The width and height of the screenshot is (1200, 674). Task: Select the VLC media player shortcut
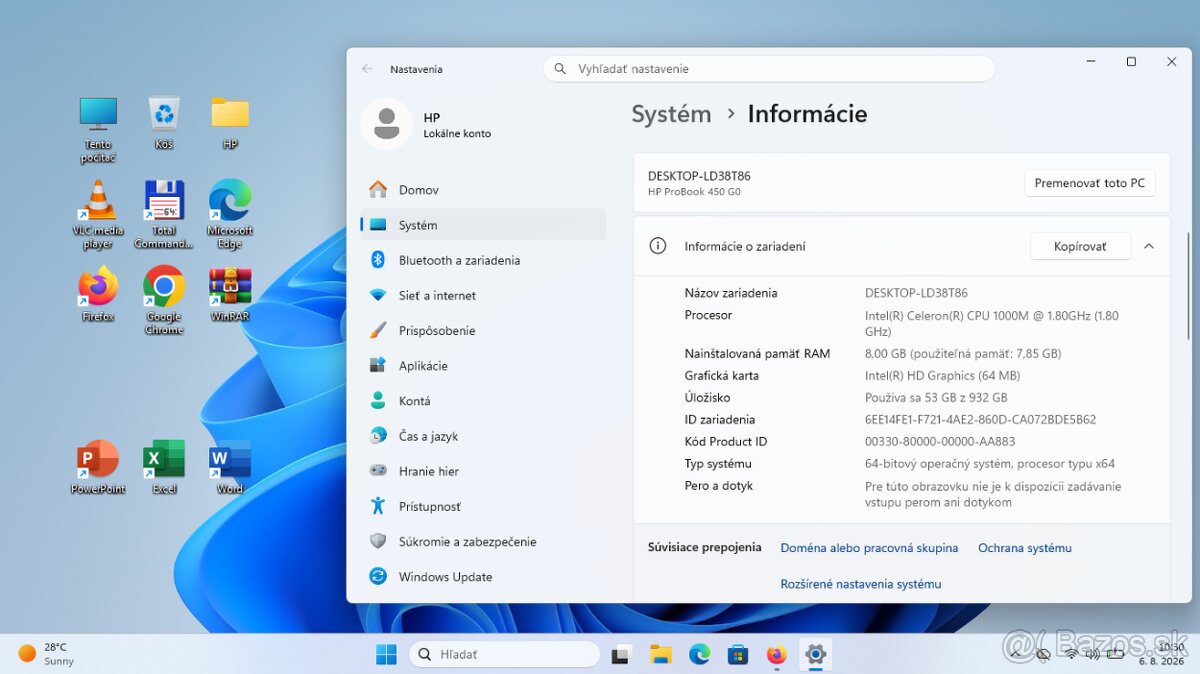[98, 215]
